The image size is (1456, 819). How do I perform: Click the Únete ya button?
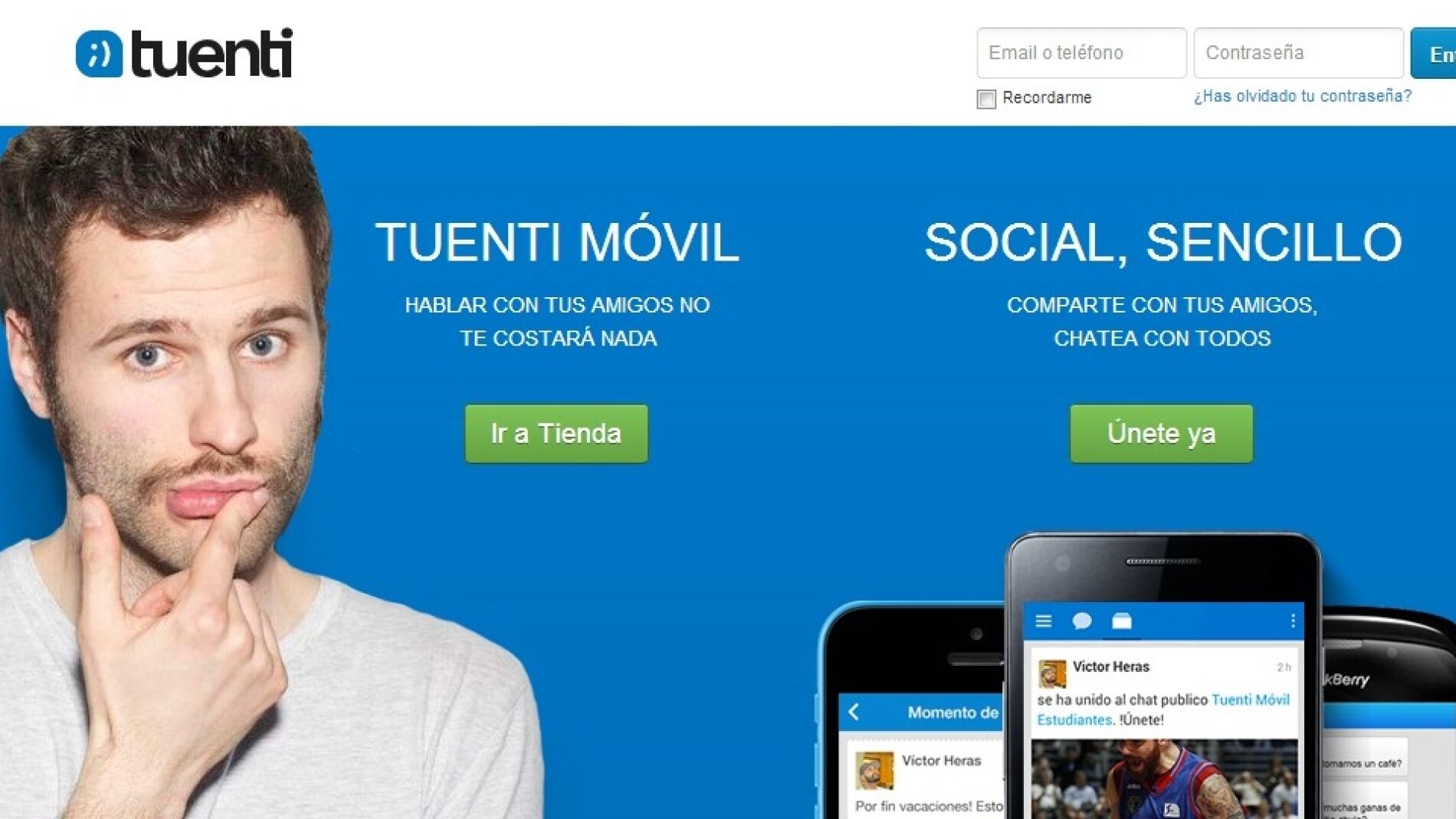coord(1161,434)
